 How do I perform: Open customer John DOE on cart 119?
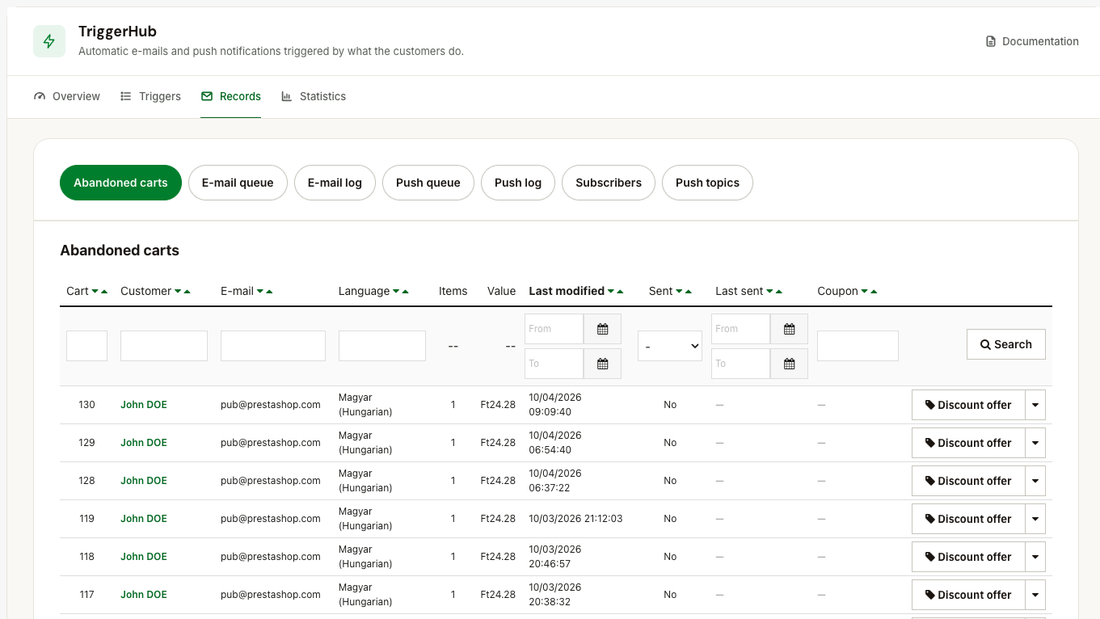point(144,519)
